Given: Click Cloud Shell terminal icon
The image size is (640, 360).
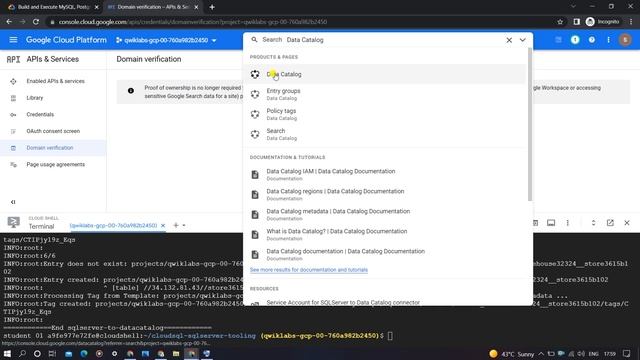Looking at the screenshot, I should point(13,222).
